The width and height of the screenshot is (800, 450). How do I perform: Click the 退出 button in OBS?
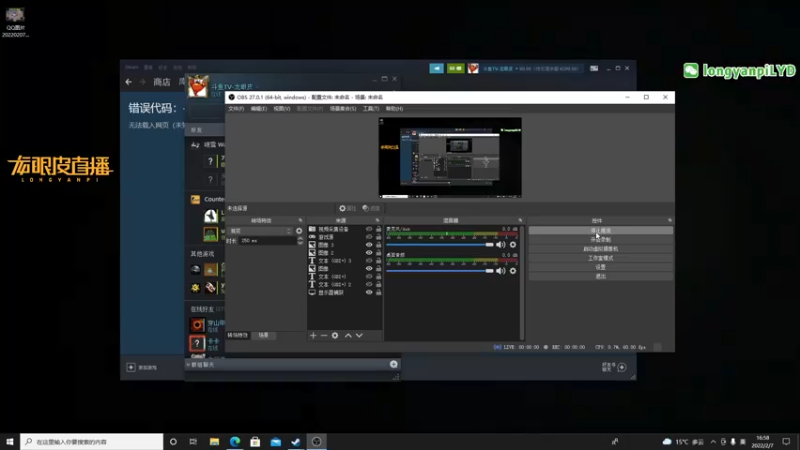click(601, 277)
